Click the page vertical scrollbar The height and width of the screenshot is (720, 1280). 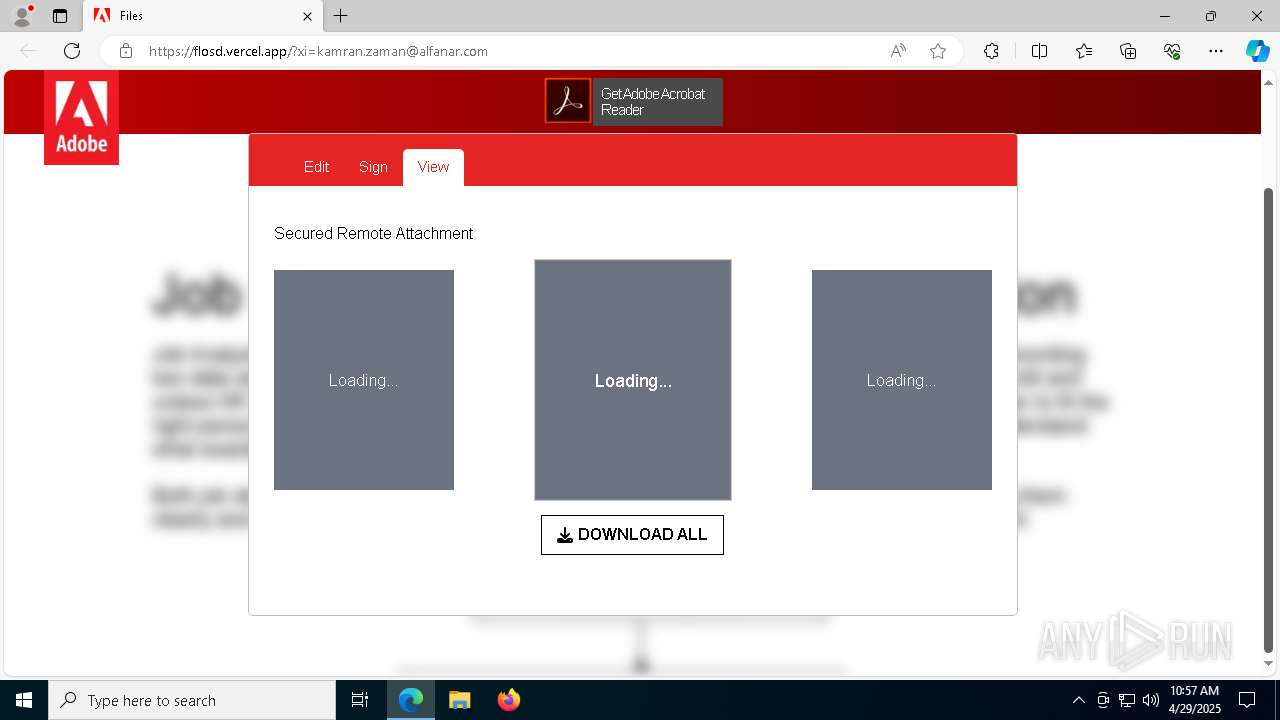point(1269,420)
